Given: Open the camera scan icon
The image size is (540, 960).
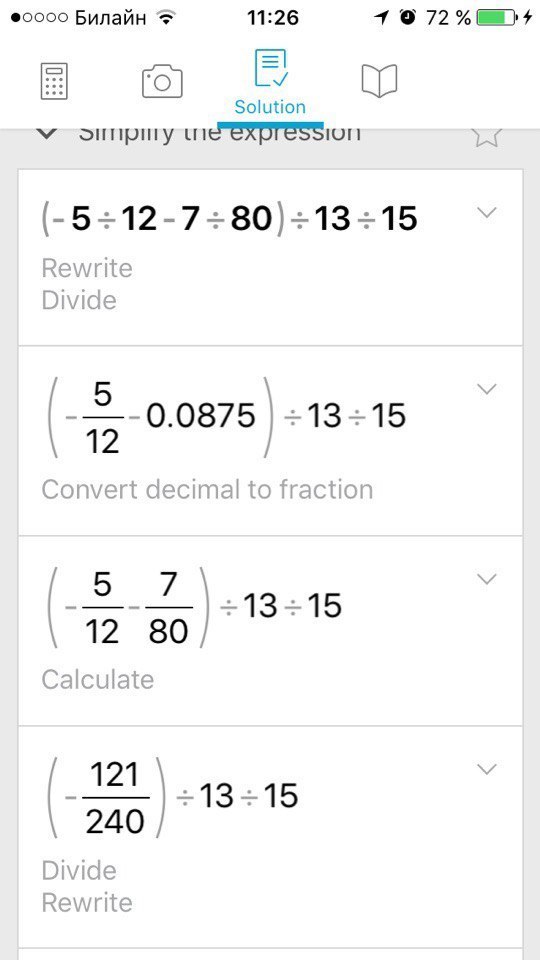Looking at the screenshot, I should tap(162, 82).
